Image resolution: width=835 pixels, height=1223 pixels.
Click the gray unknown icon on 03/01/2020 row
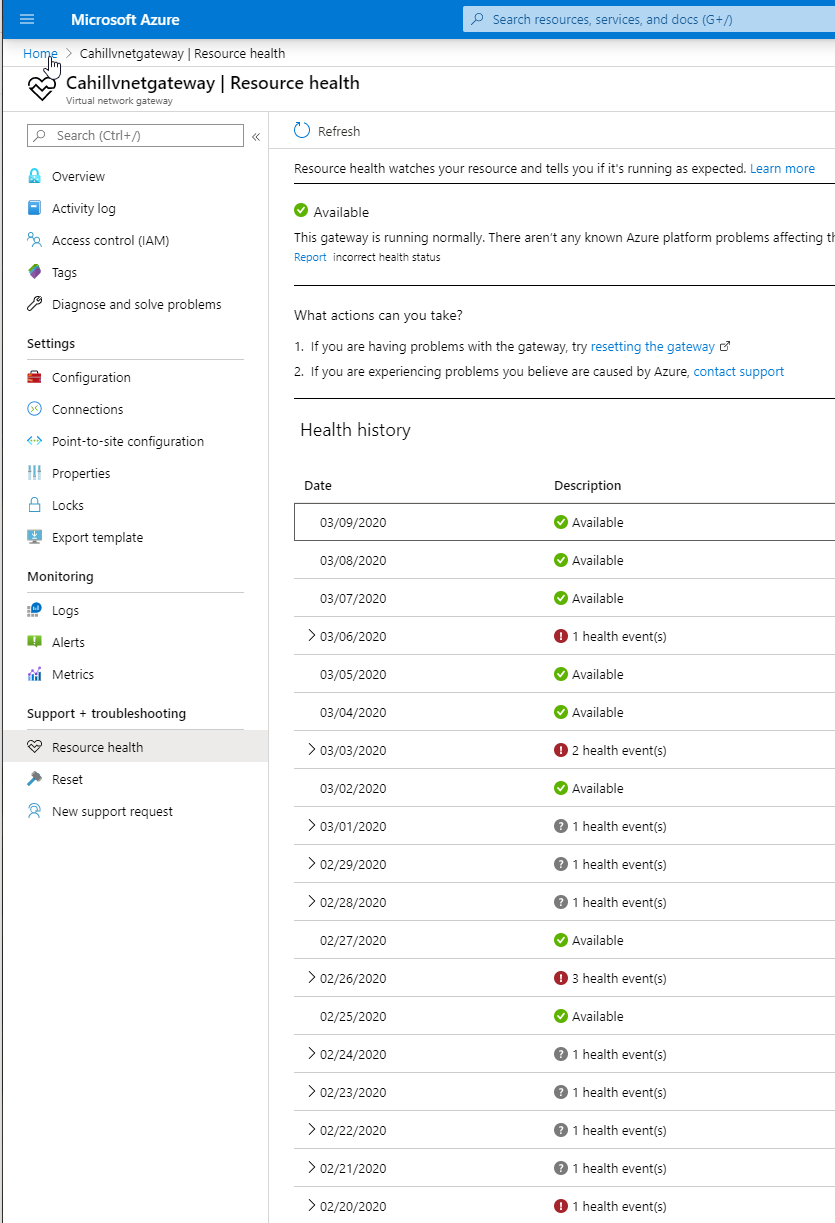pyautogui.click(x=561, y=826)
